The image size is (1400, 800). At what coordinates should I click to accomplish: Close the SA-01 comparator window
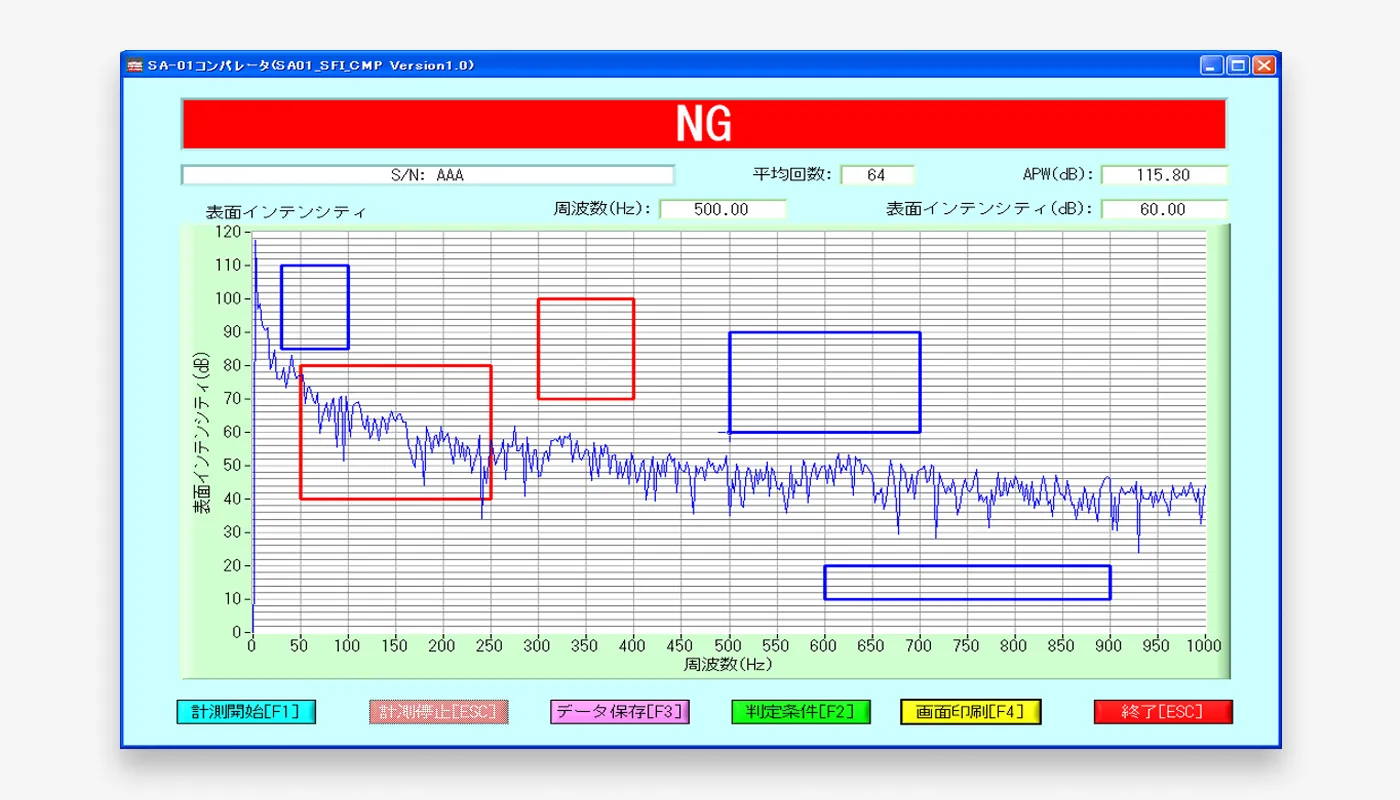(1264, 66)
